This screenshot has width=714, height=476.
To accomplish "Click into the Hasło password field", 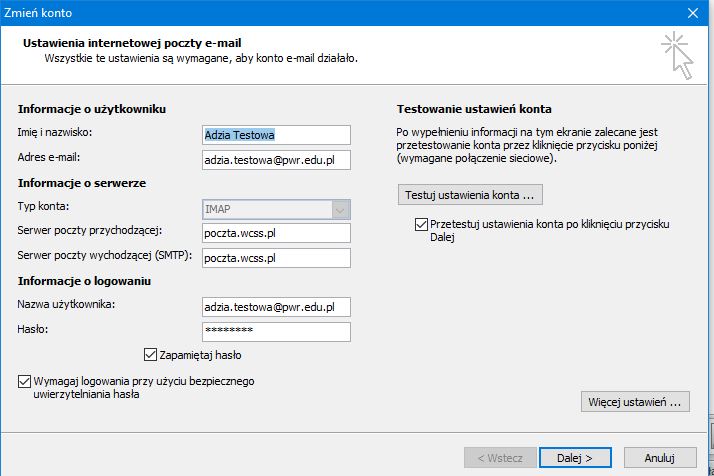I will click(275, 331).
